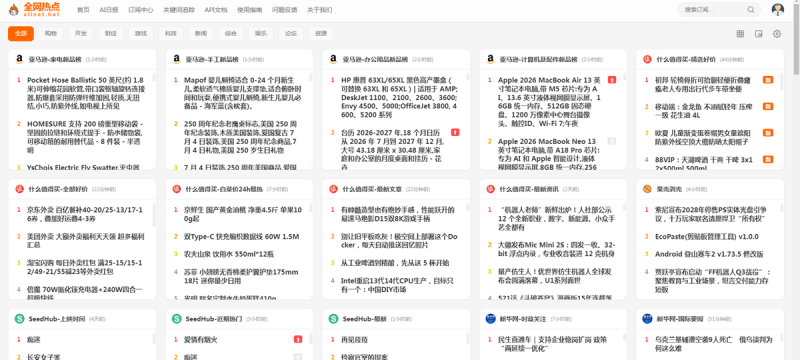Viewport: 800px width, 360px height.
Task: Open Mapof 婴儿躺椅 listing
Action: coord(242,93)
